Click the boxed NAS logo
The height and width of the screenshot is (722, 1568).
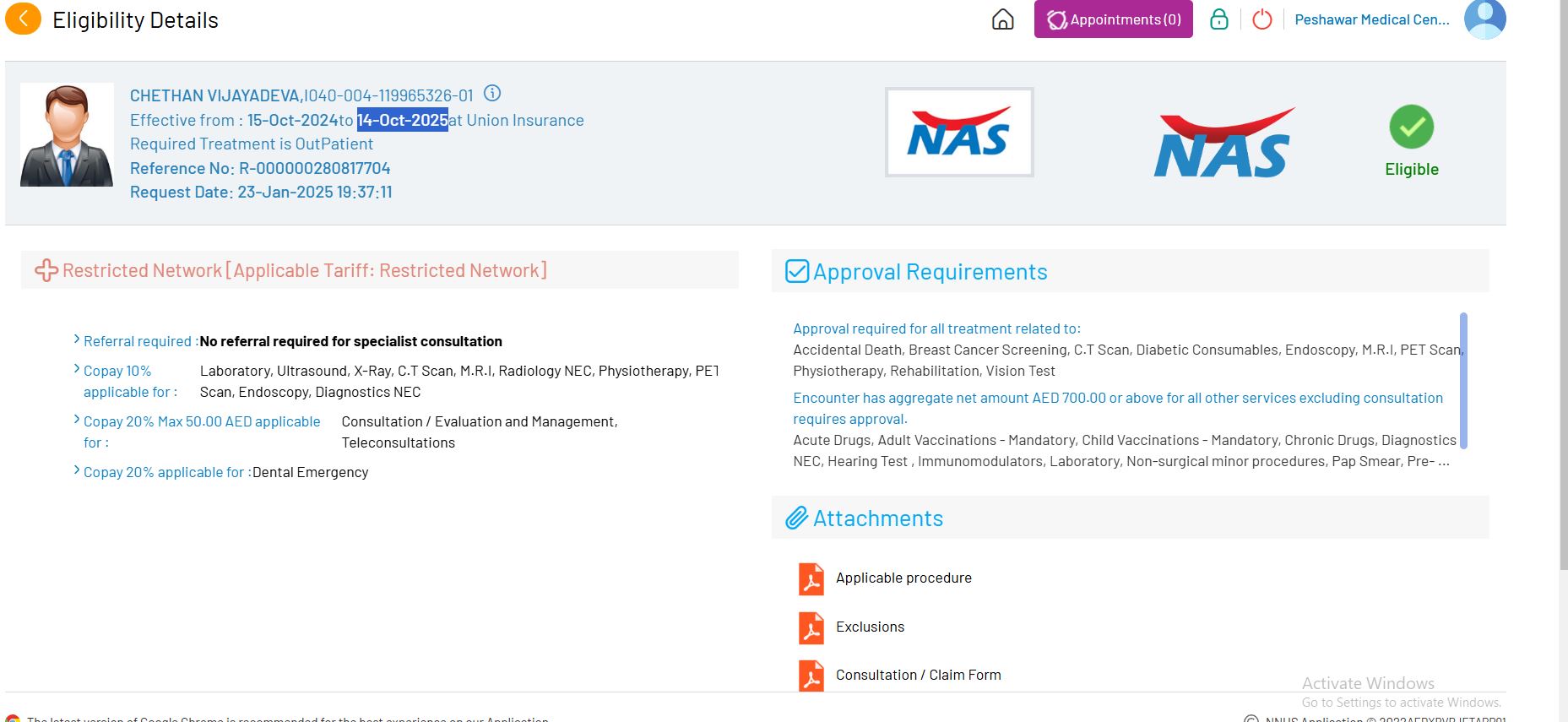click(959, 133)
